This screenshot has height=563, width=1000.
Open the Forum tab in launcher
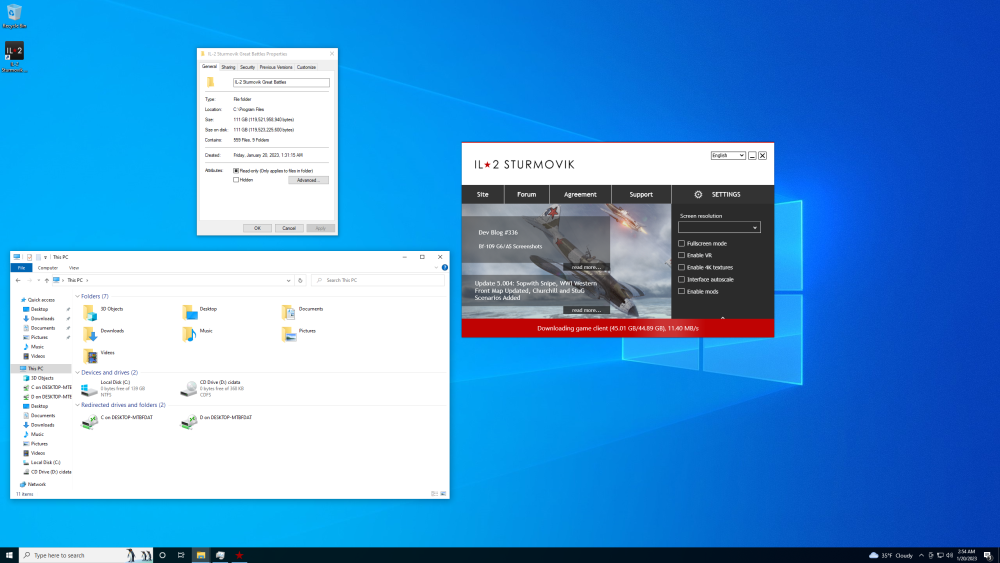point(527,194)
